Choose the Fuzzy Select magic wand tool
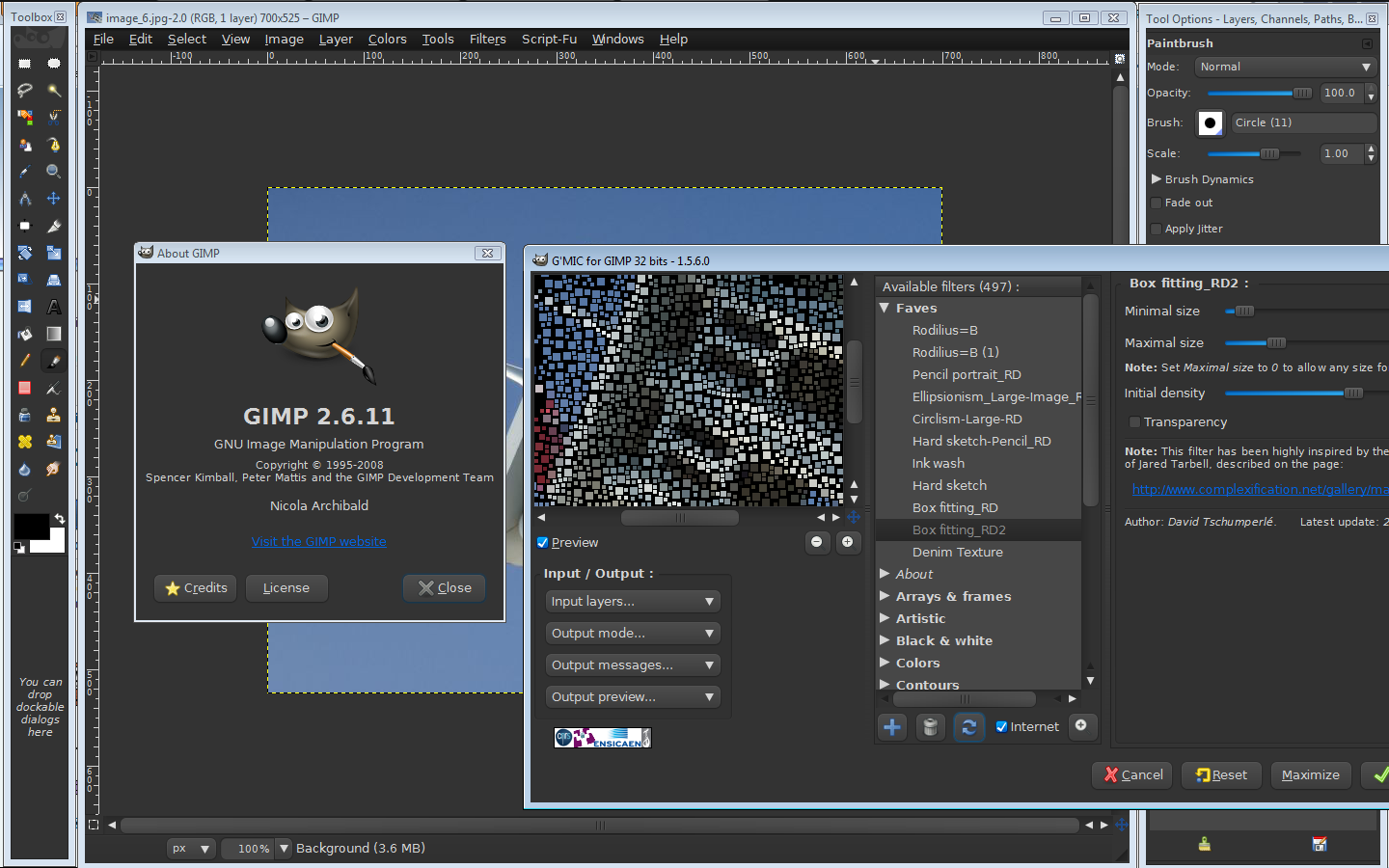 (54, 91)
